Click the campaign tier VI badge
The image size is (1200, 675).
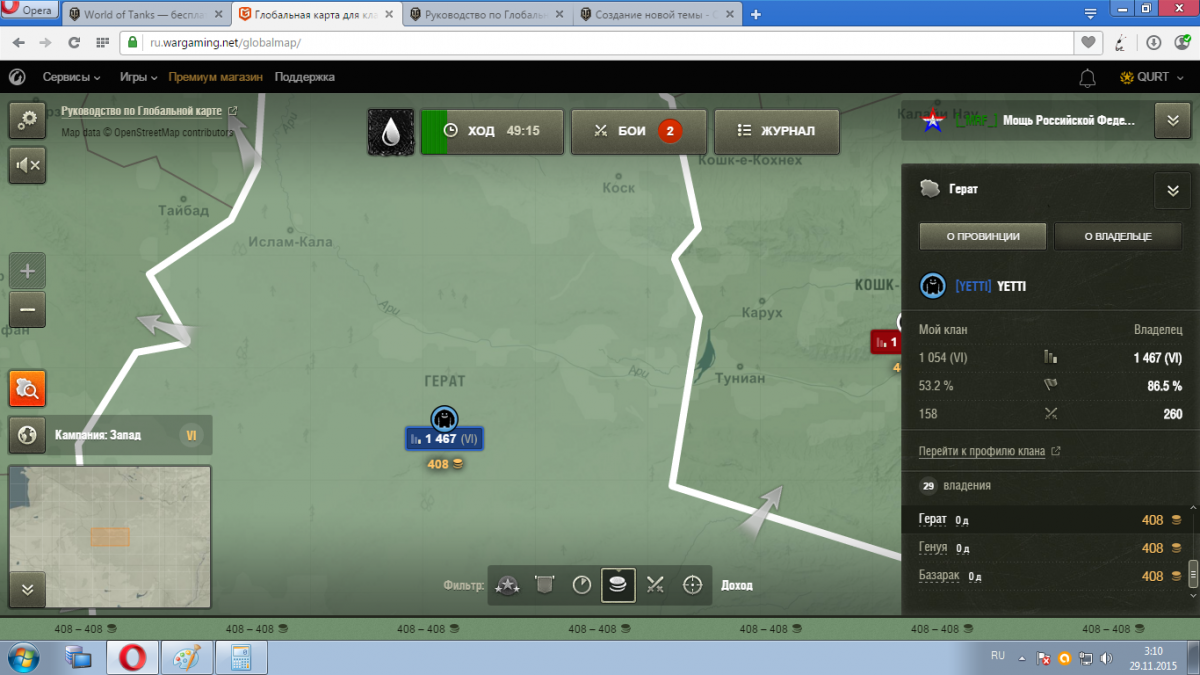coord(191,435)
